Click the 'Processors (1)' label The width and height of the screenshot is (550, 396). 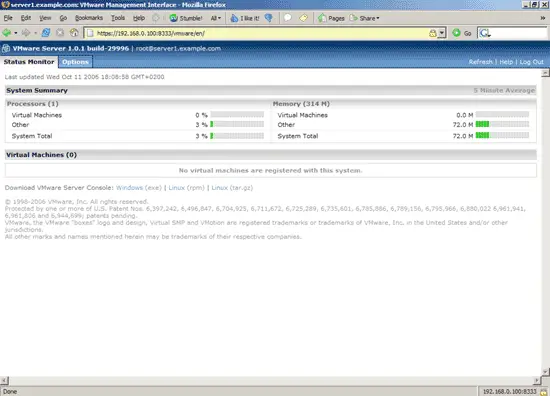click(33, 104)
